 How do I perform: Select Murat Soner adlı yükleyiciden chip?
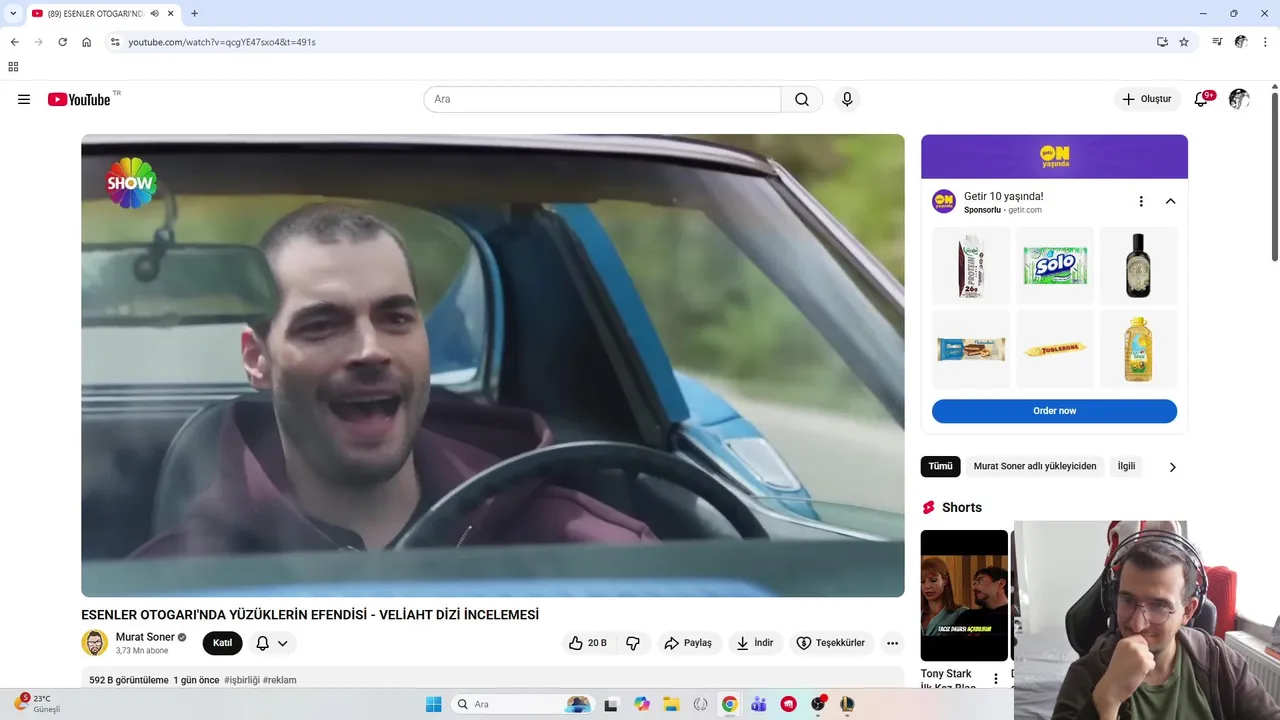point(1035,466)
